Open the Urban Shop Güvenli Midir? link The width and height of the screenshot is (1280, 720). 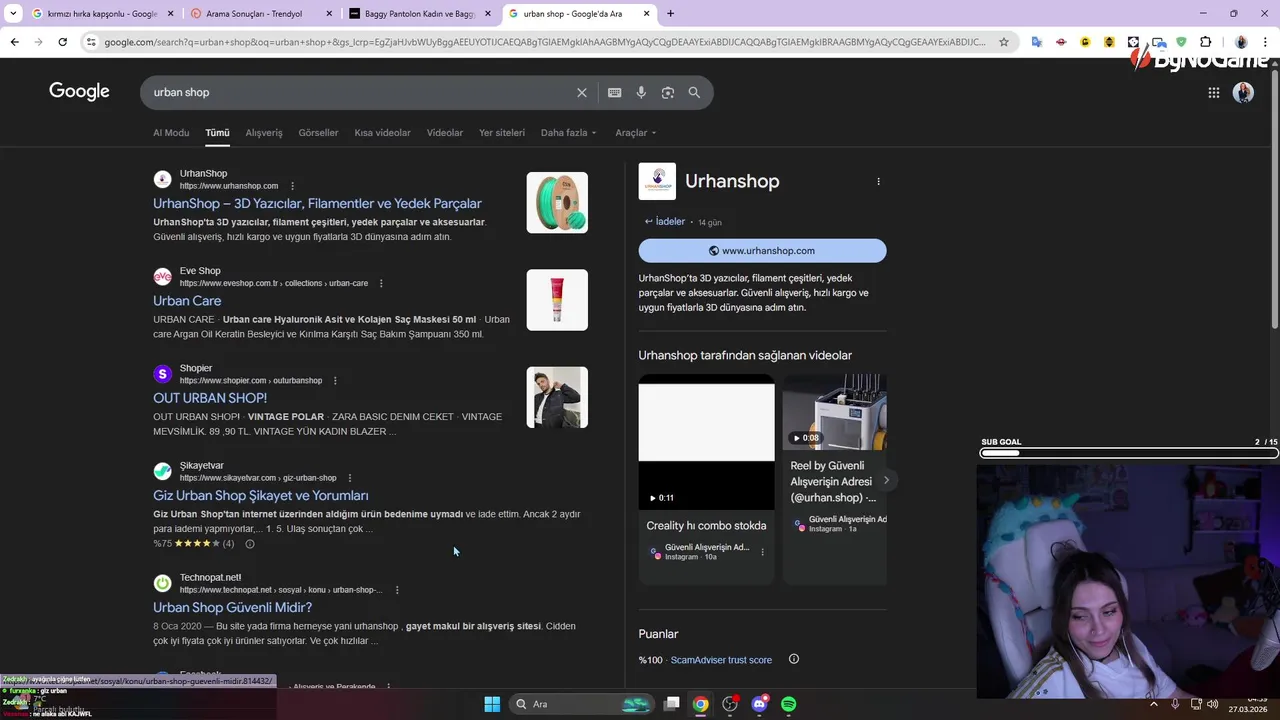point(232,608)
